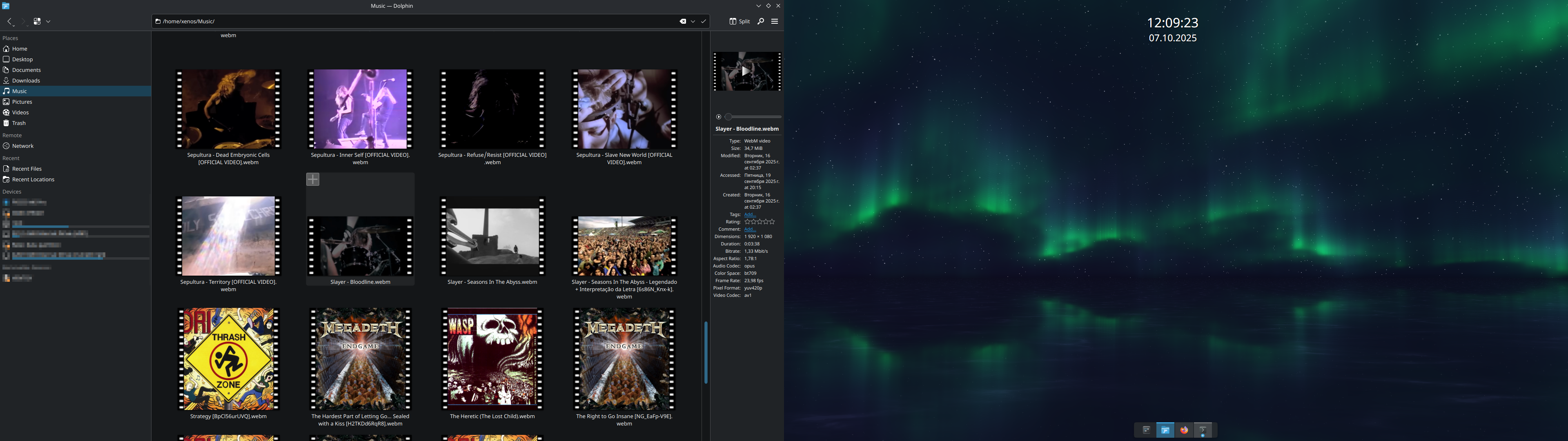Image resolution: width=1568 pixels, height=441 pixels.
Task: Toggle selection plus marker on Slayer - Bloodline
Action: point(313,179)
